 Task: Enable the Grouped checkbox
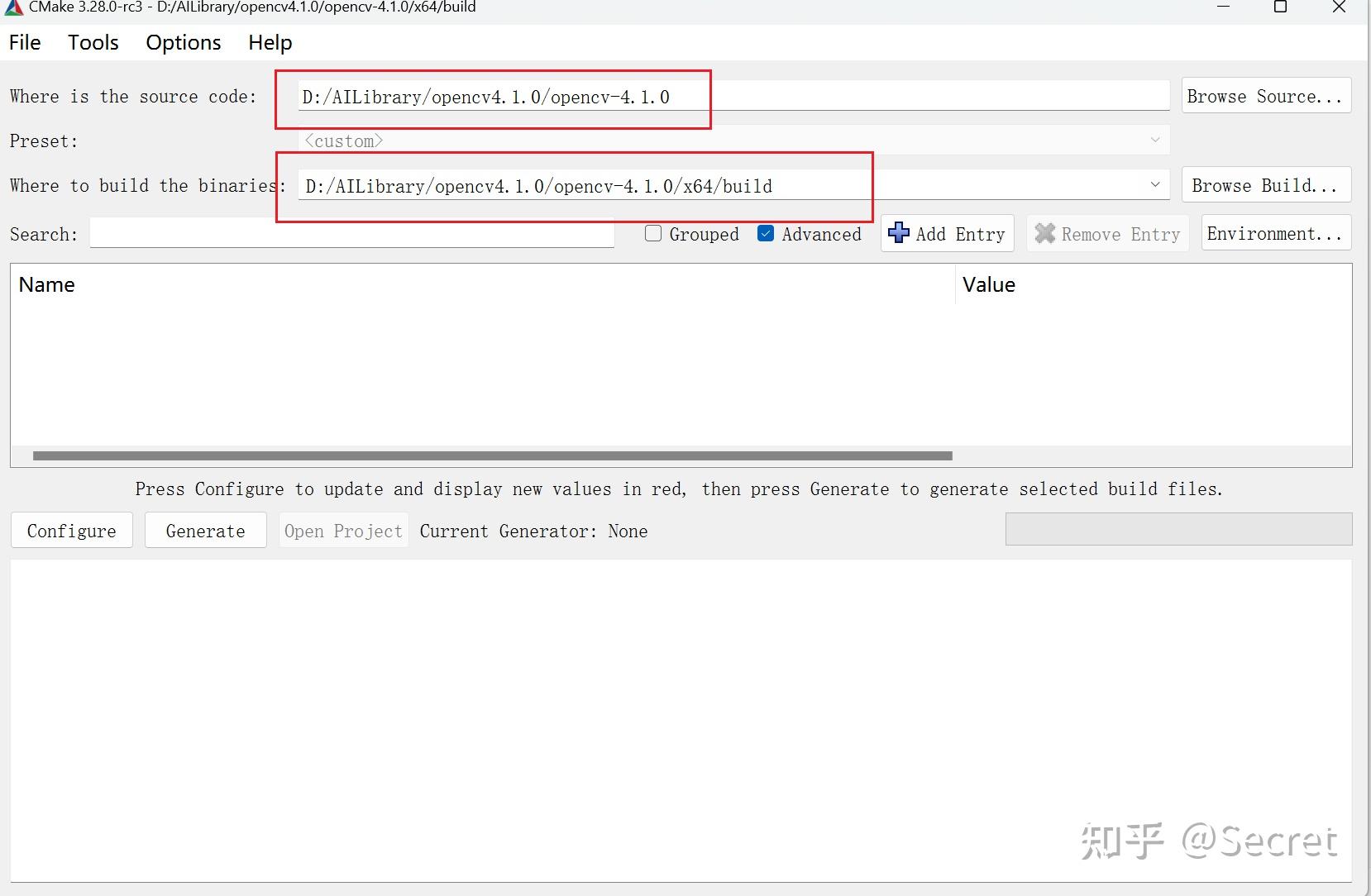[653, 234]
